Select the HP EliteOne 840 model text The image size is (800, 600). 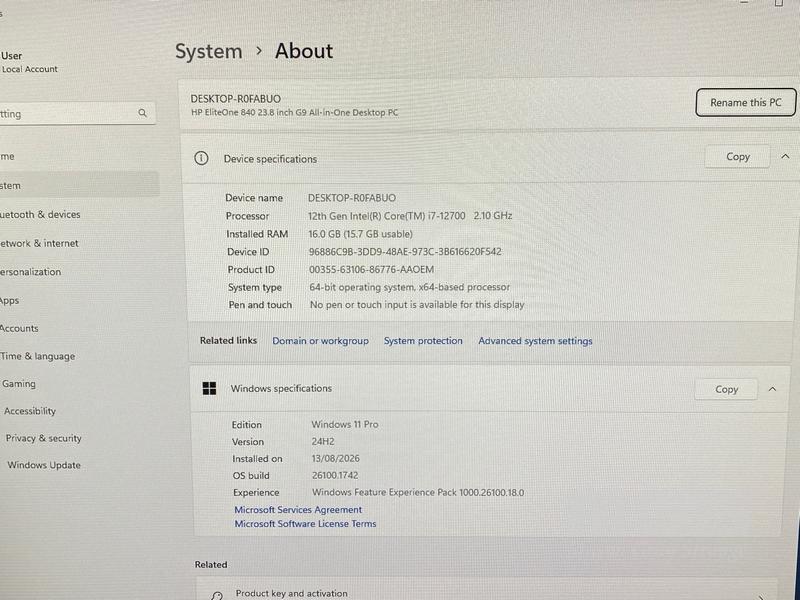pyautogui.click(x=294, y=112)
